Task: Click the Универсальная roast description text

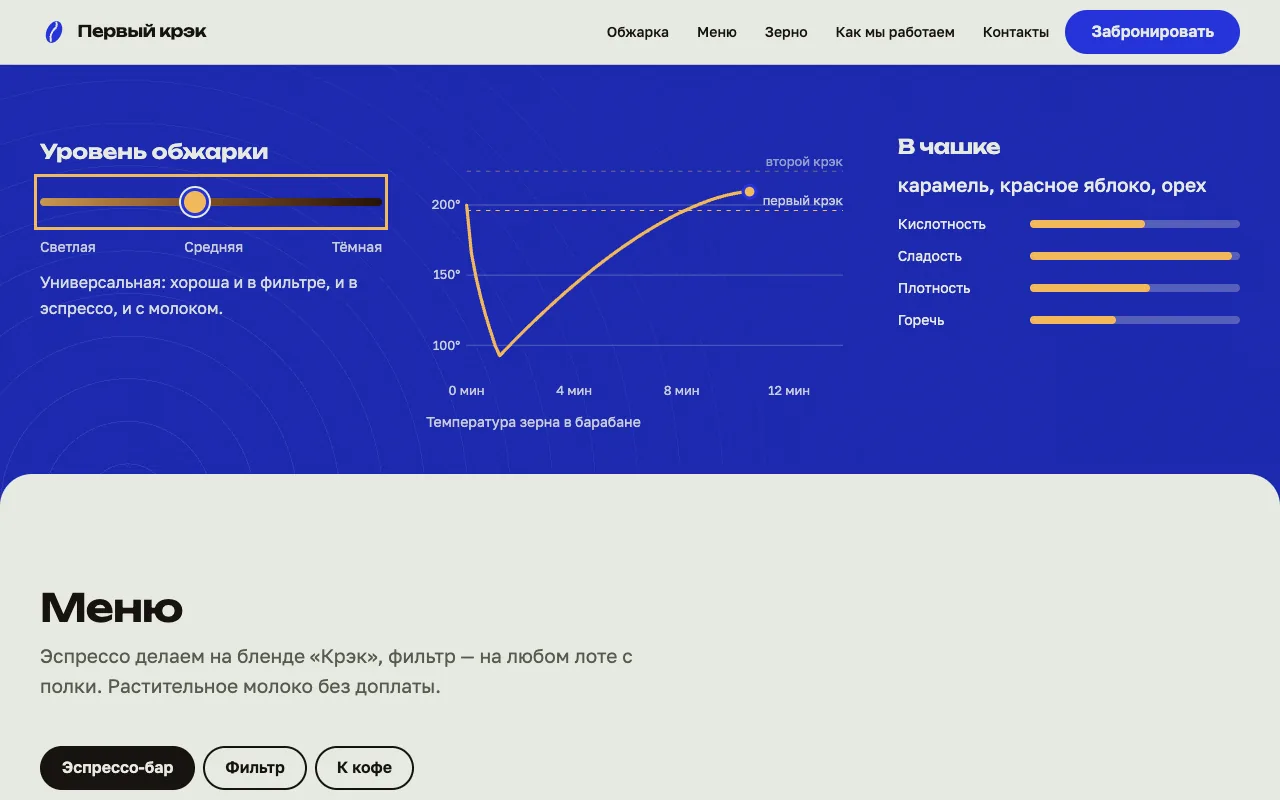Action: 199,296
